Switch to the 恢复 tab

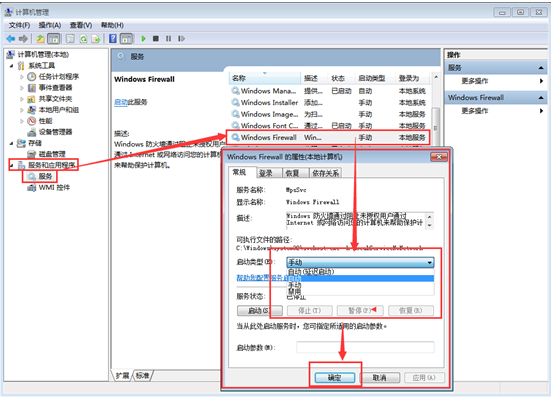pos(296,173)
